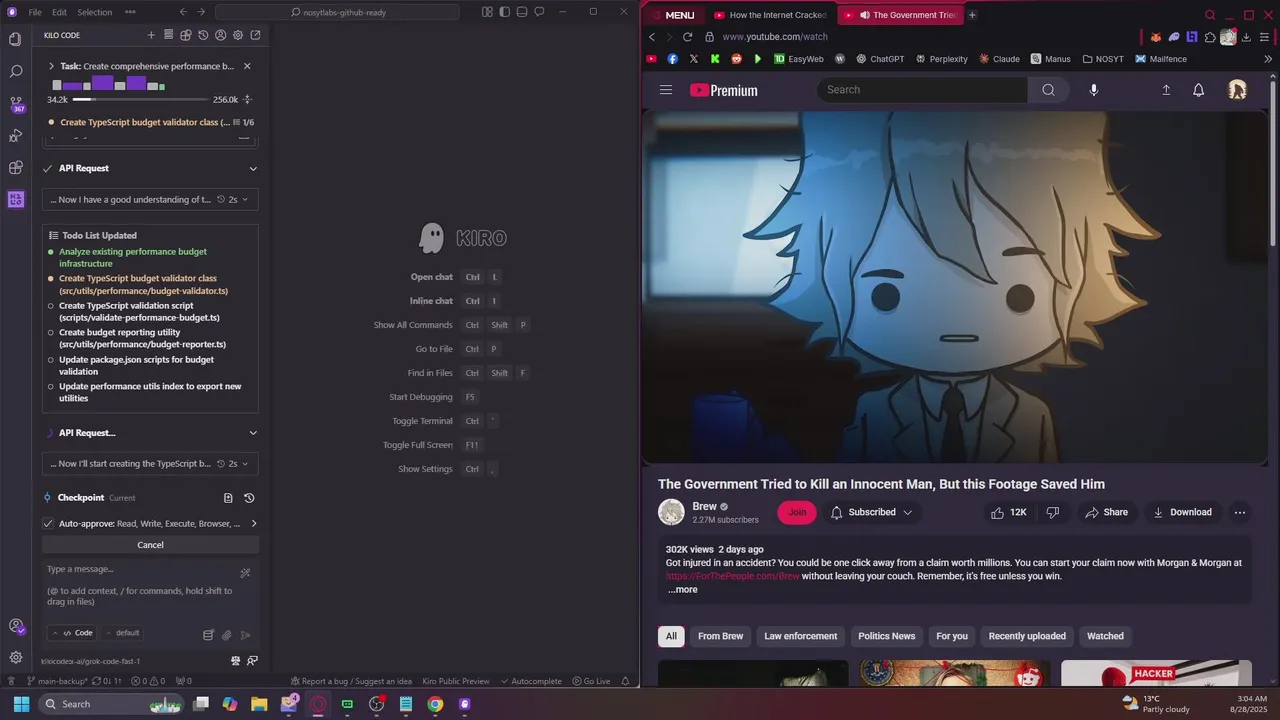
Task: Toggle Kiro primary sidebar layout icon
Action: [505, 12]
